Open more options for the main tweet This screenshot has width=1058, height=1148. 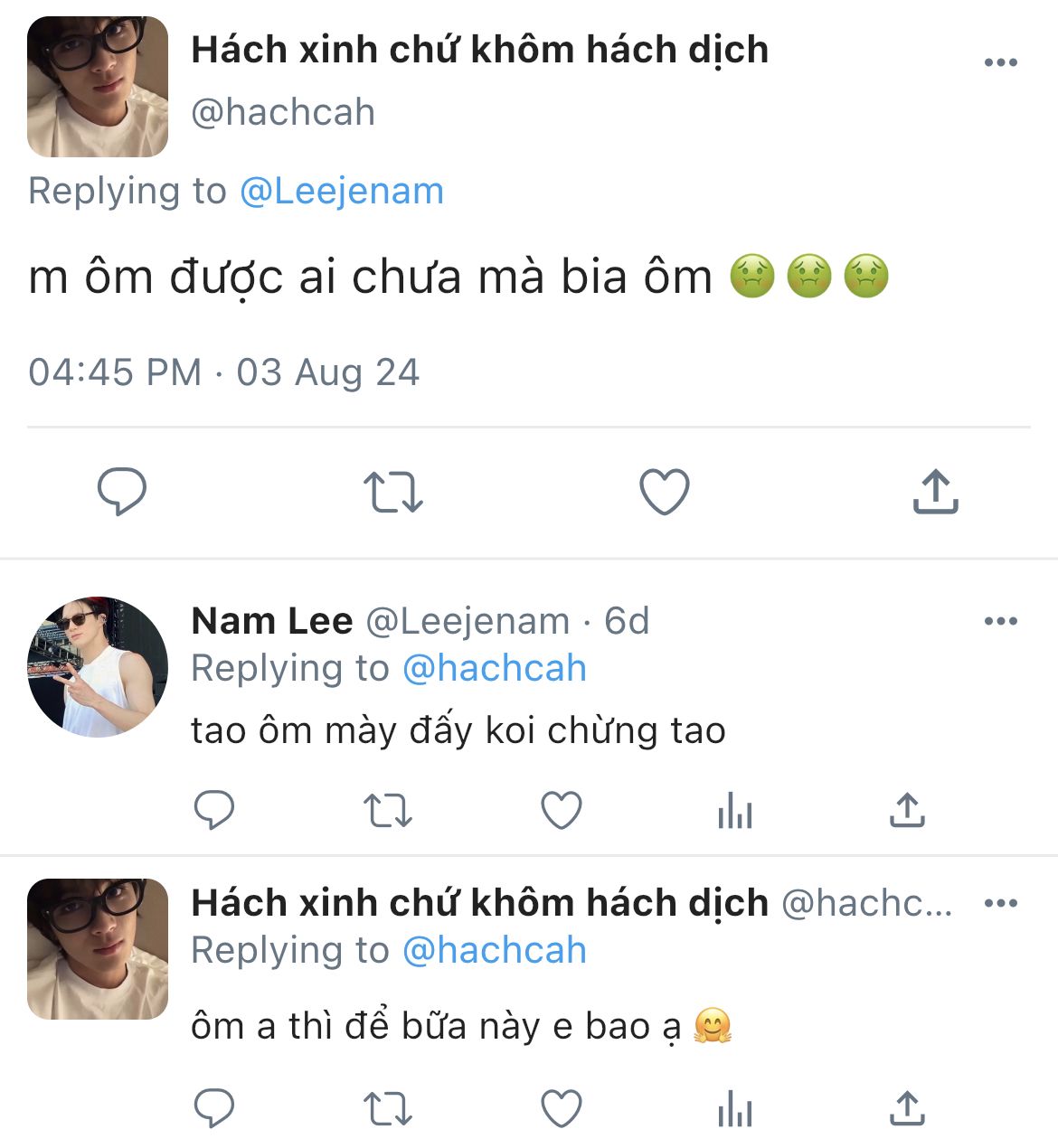pyautogui.click(x=1000, y=62)
